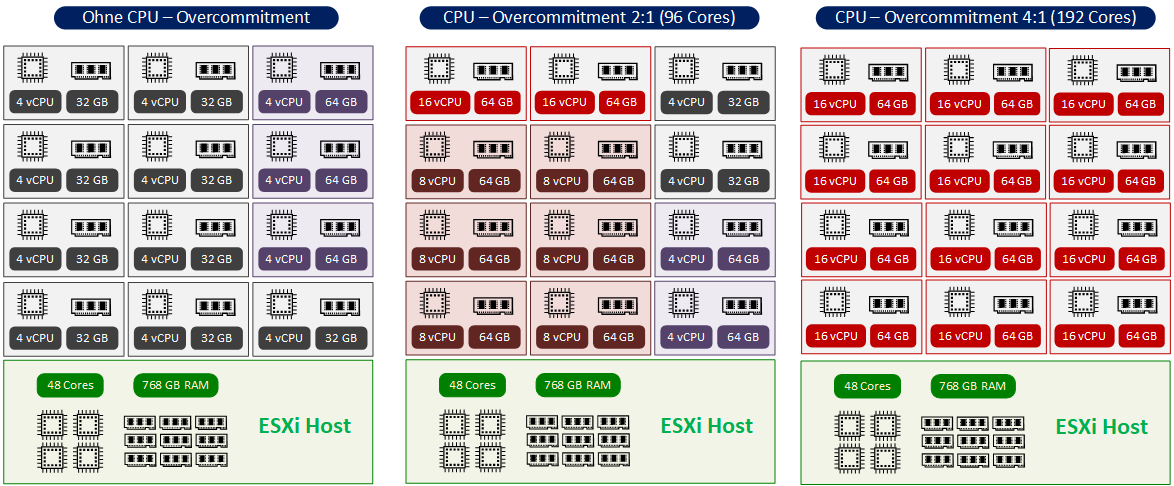Screen dimensions: 1174x486
Task: Select the "CPU – Overcommitment 4:1 (192 Cores)" header
Action: click(985, 17)
